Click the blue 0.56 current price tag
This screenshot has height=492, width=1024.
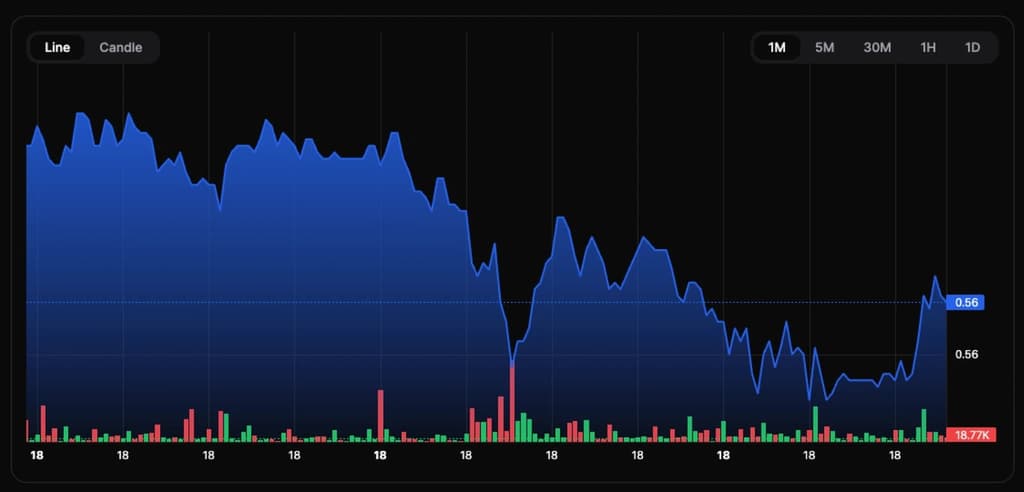click(966, 302)
